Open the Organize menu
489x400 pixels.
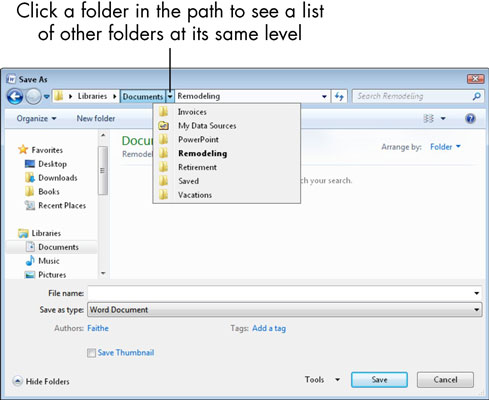coord(36,119)
